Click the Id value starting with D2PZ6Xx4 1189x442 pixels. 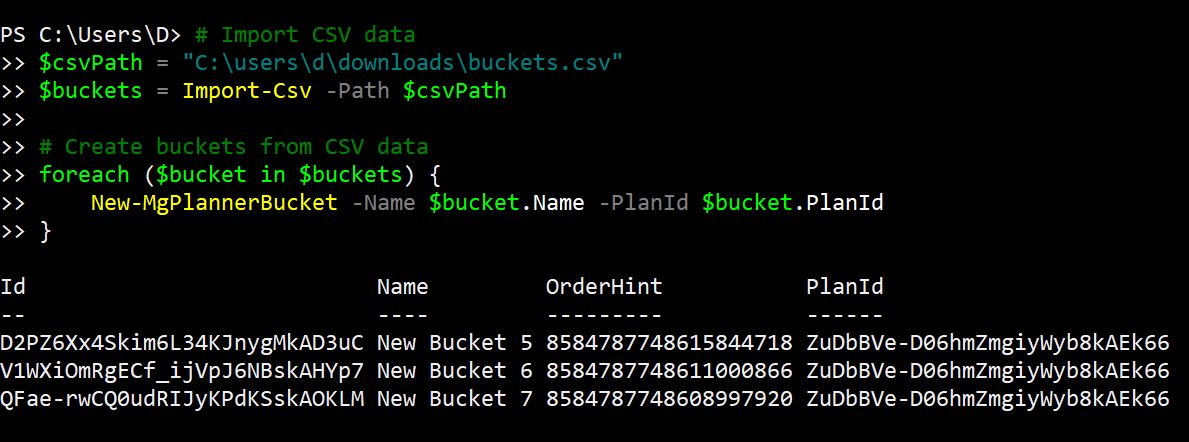(182, 343)
